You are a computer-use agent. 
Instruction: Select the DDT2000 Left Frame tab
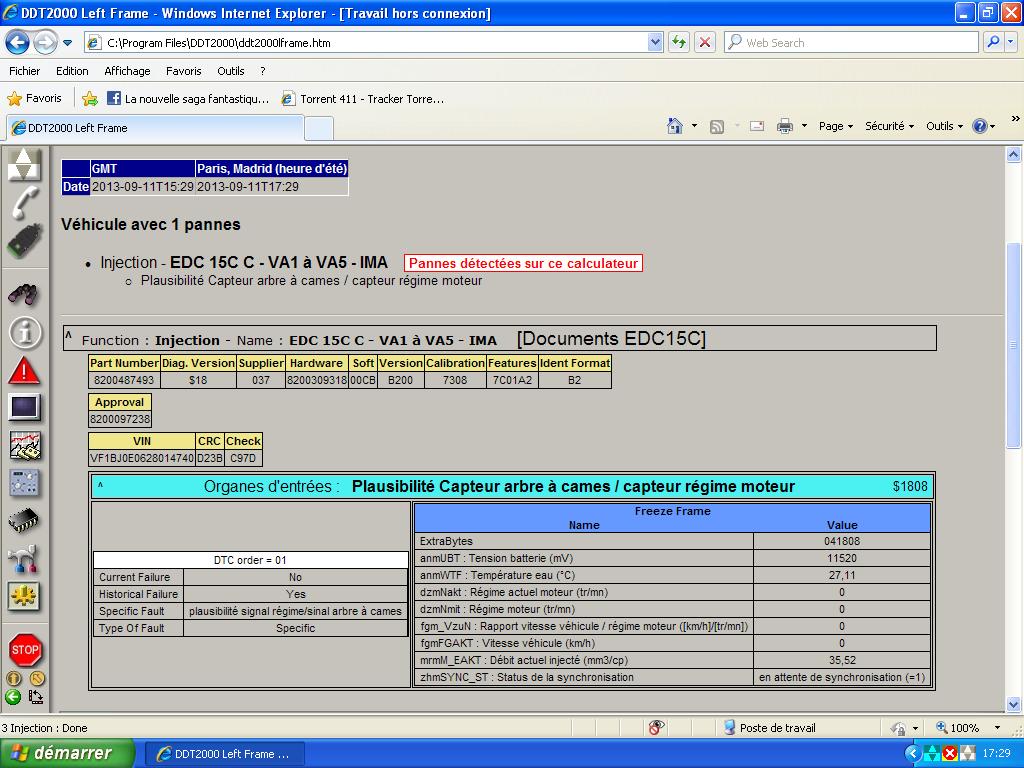(x=155, y=128)
